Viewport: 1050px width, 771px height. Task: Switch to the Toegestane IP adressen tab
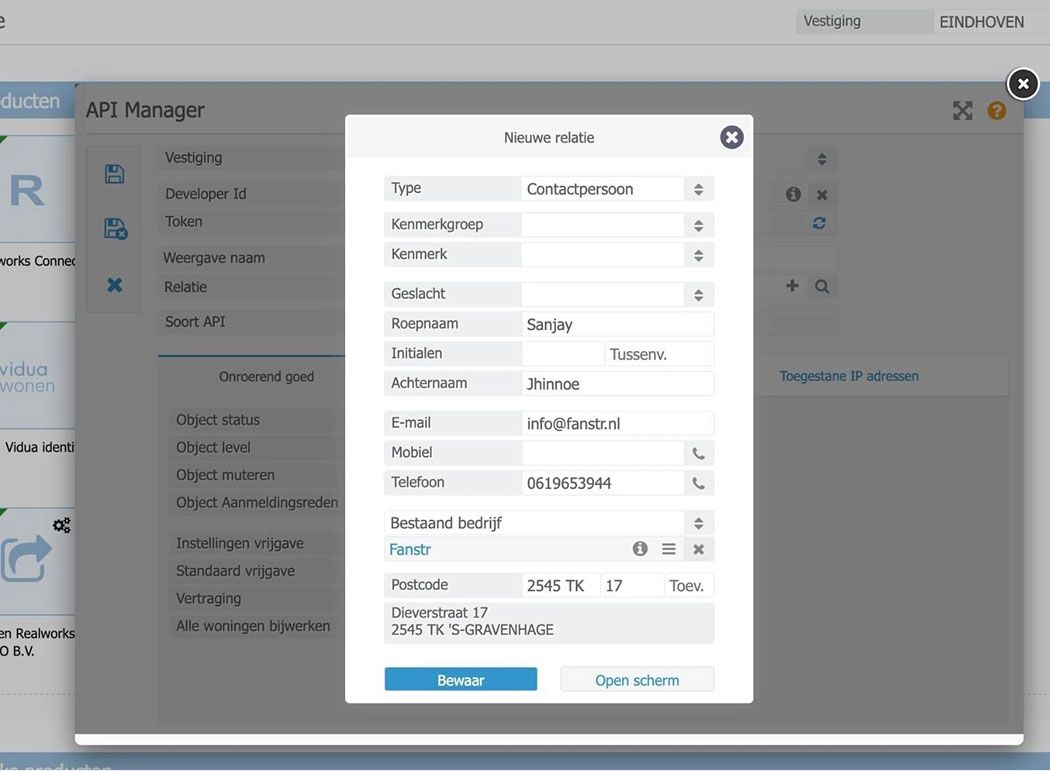click(x=848, y=376)
